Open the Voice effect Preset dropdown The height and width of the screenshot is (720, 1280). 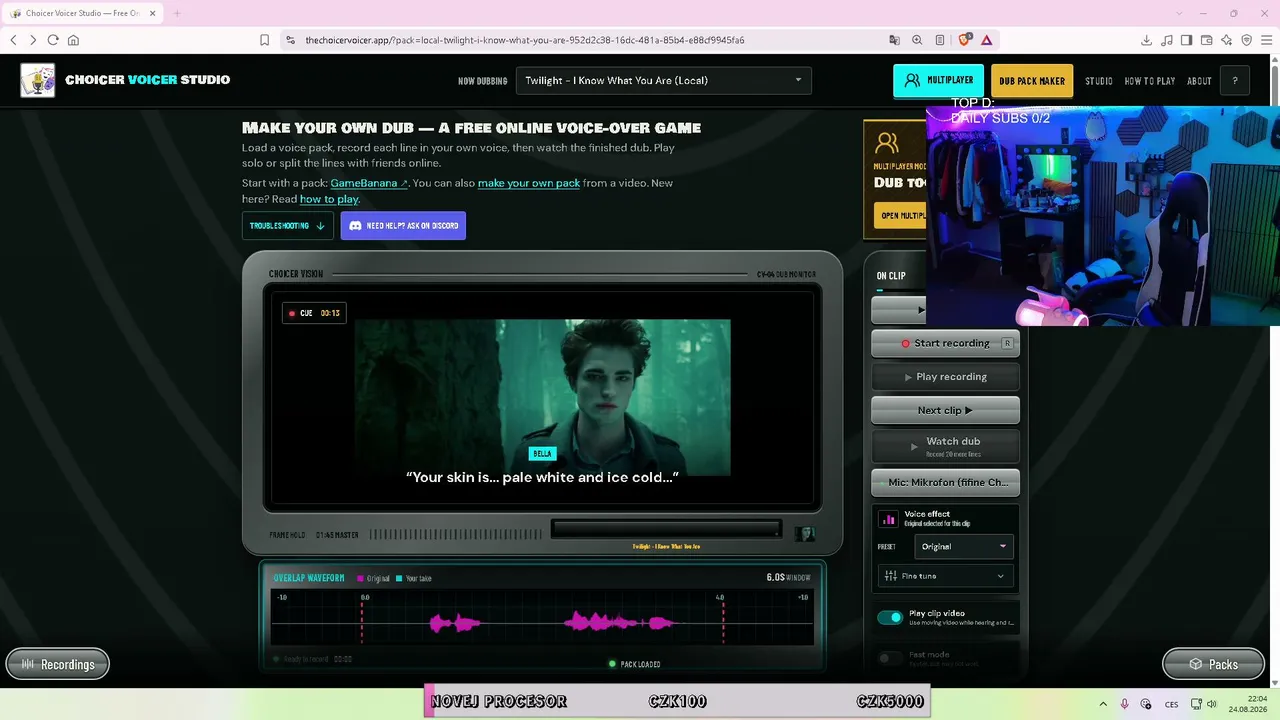tap(964, 547)
